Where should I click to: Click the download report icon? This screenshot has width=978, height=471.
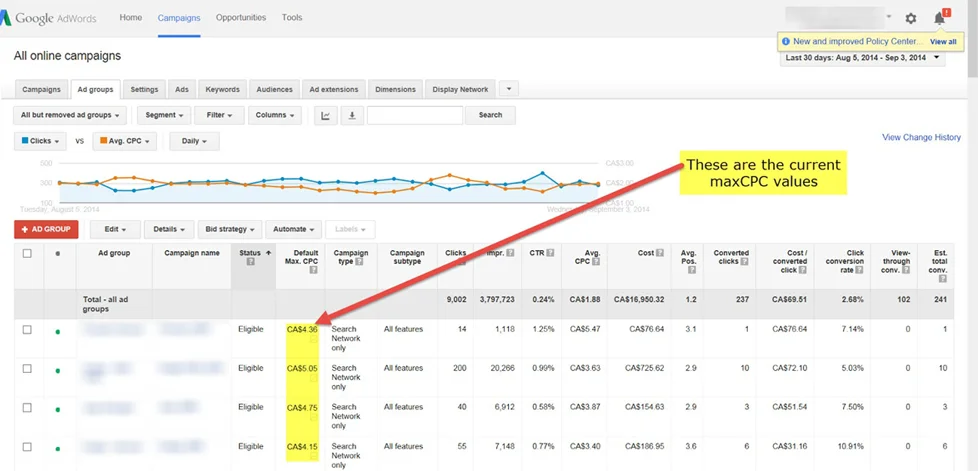click(x=351, y=115)
